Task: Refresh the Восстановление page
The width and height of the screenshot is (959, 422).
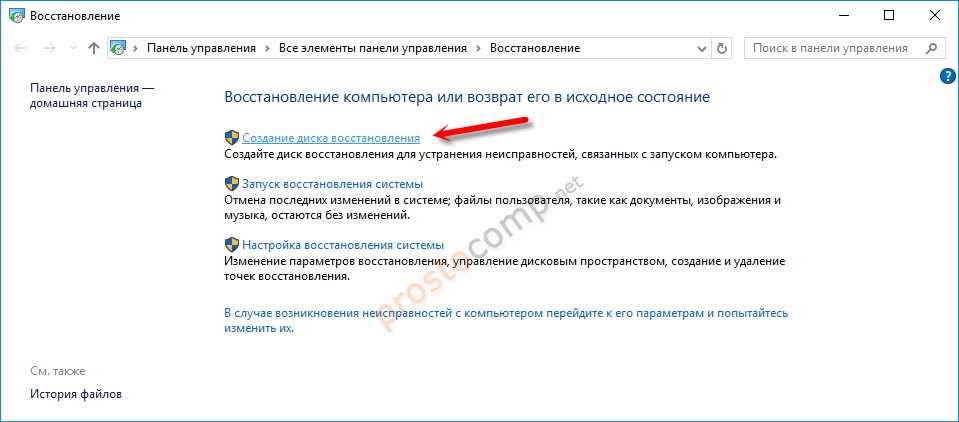Action: [721, 48]
